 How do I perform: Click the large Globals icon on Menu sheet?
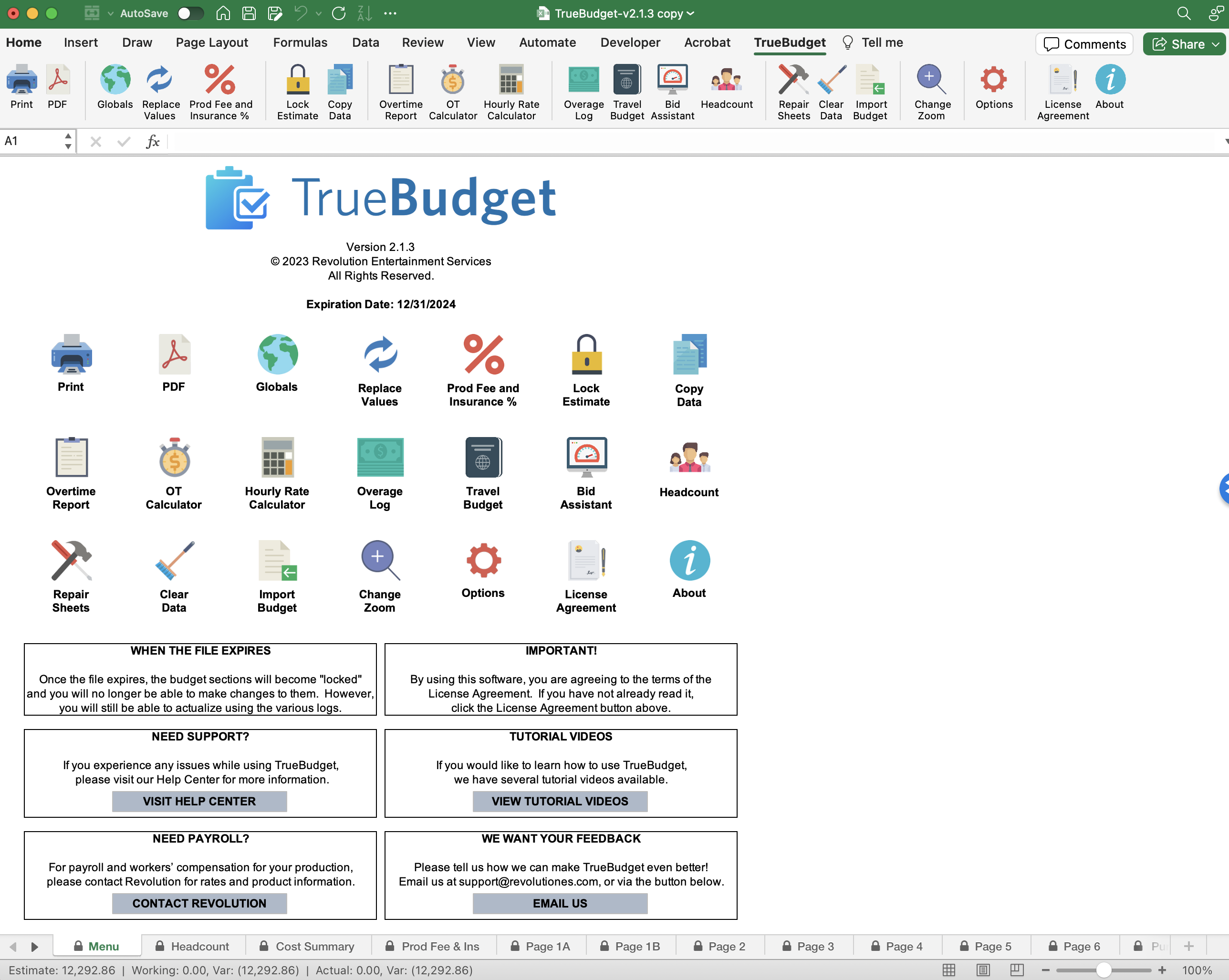(277, 354)
